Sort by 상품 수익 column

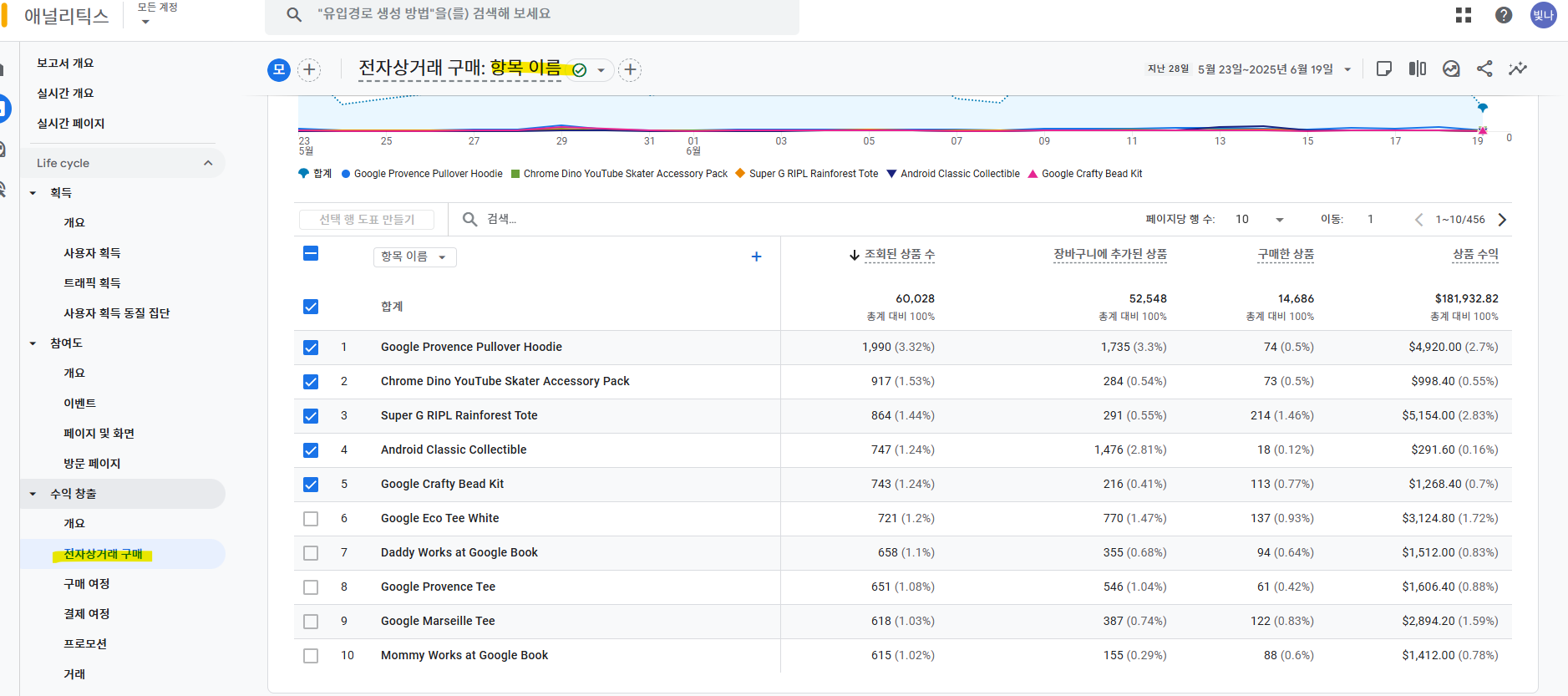(1475, 254)
